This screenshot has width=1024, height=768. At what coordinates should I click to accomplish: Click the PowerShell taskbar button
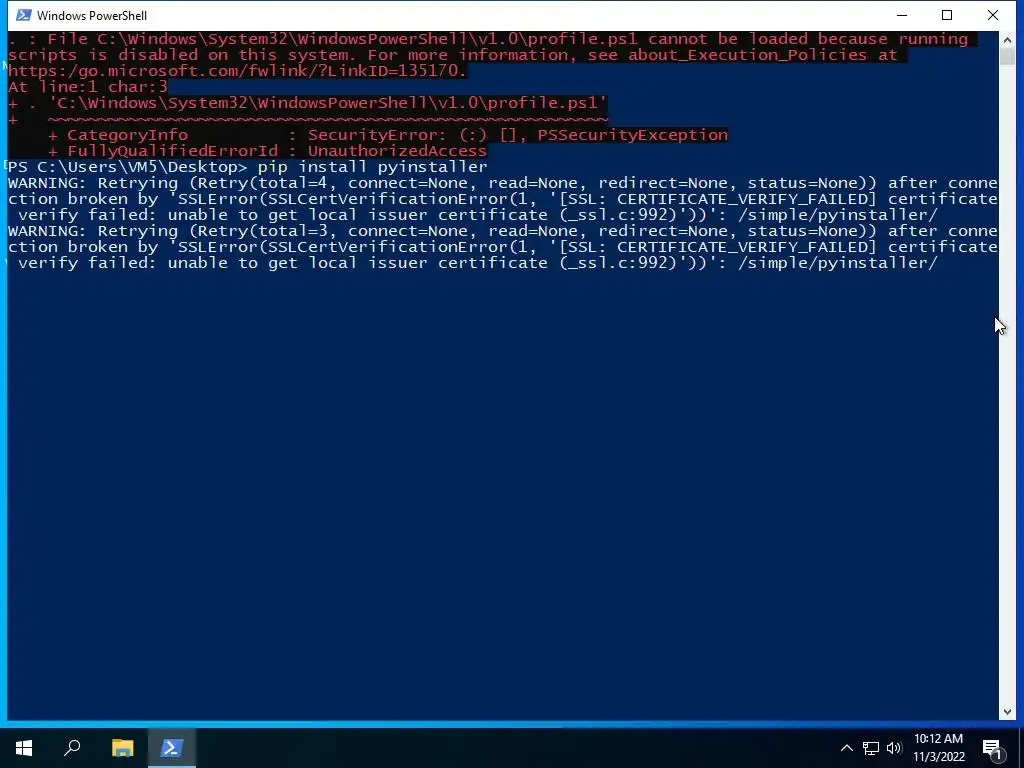tap(172, 748)
